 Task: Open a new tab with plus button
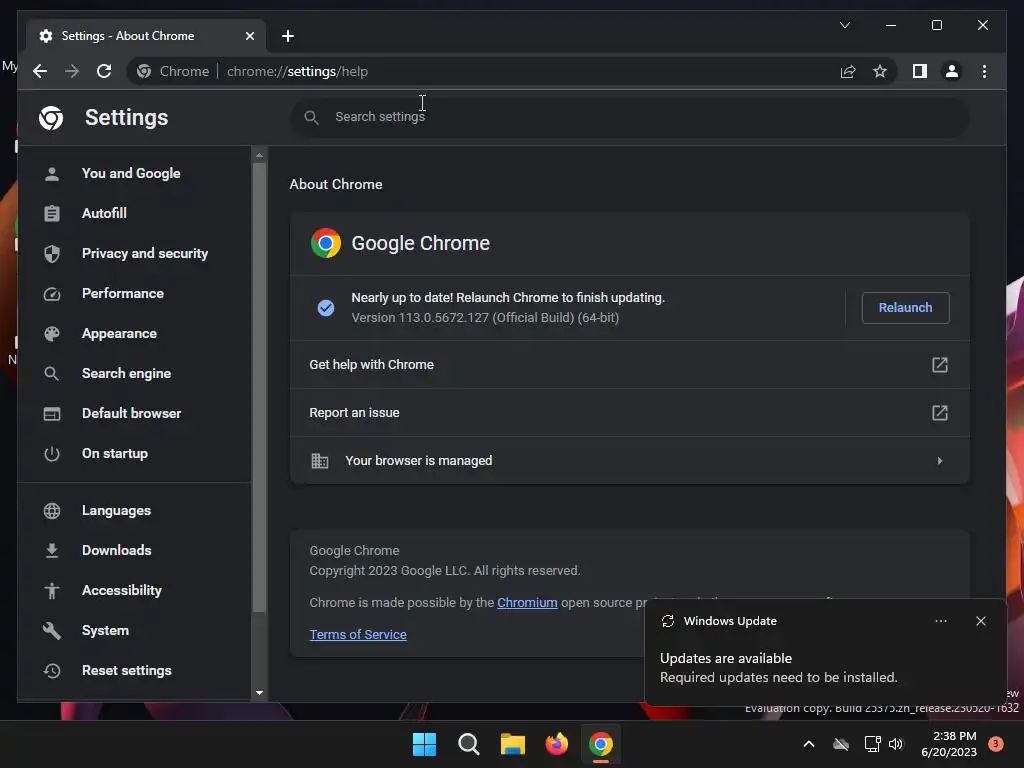click(x=288, y=36)
